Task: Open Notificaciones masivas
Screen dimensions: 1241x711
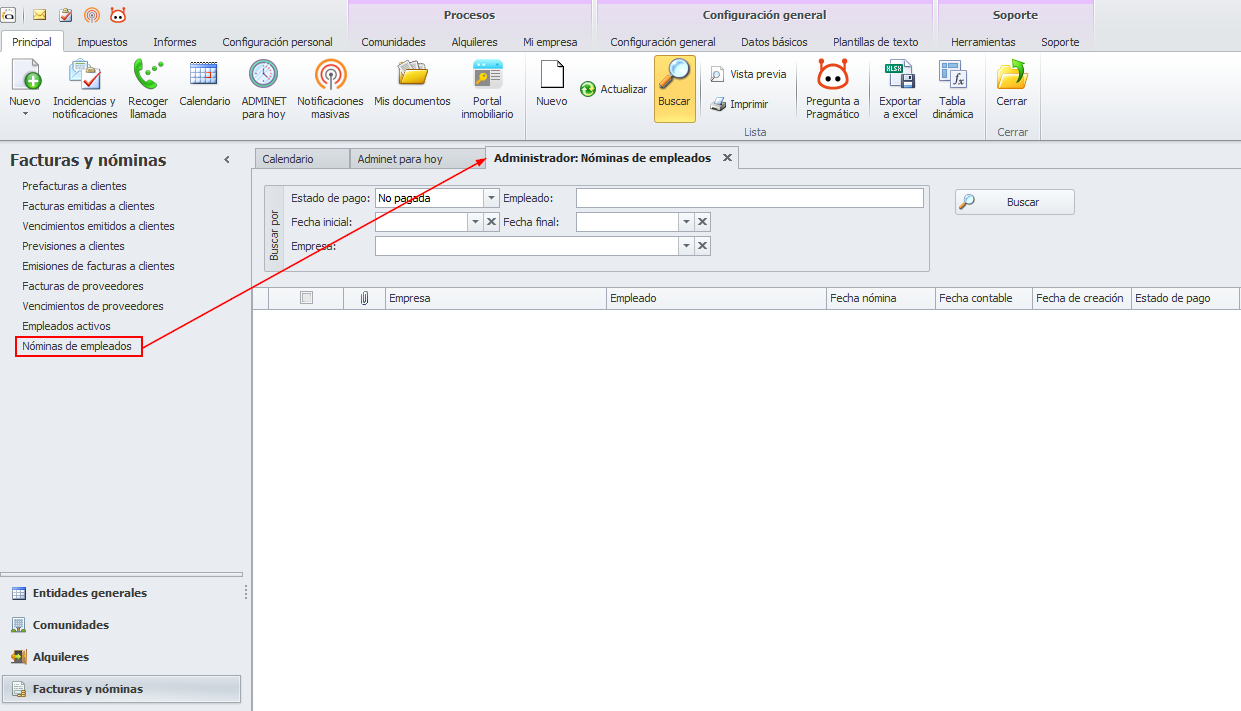Action: (x=330, y=89)
